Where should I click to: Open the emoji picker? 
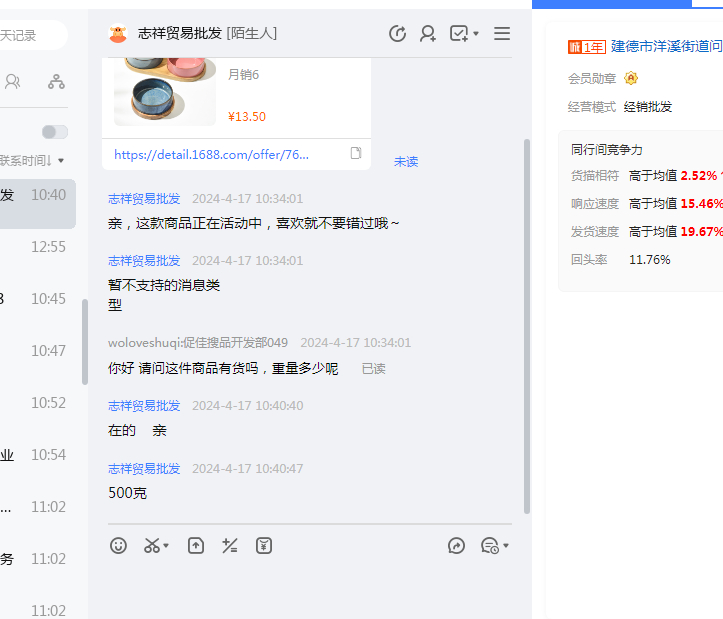click(119, 546)
